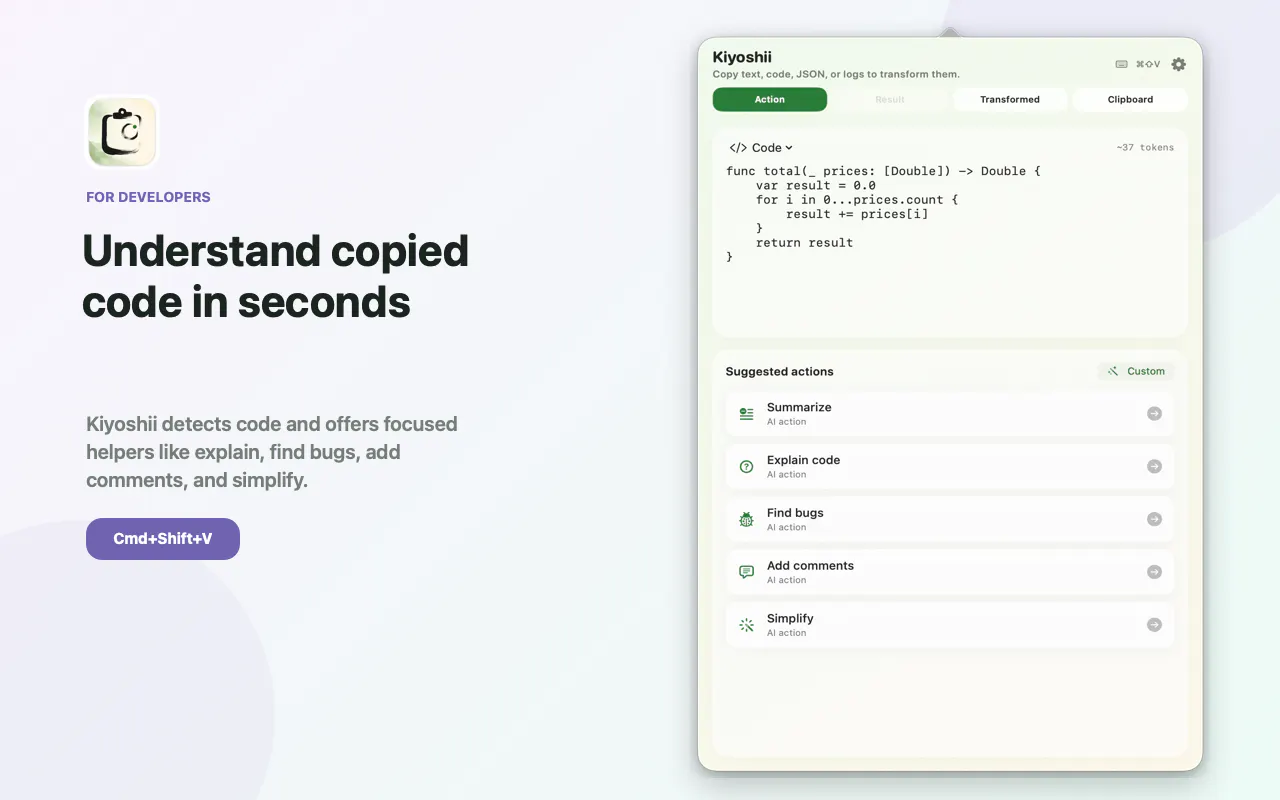
Task: Click the 'func total' code line
Action: click(x=884, y=171)
